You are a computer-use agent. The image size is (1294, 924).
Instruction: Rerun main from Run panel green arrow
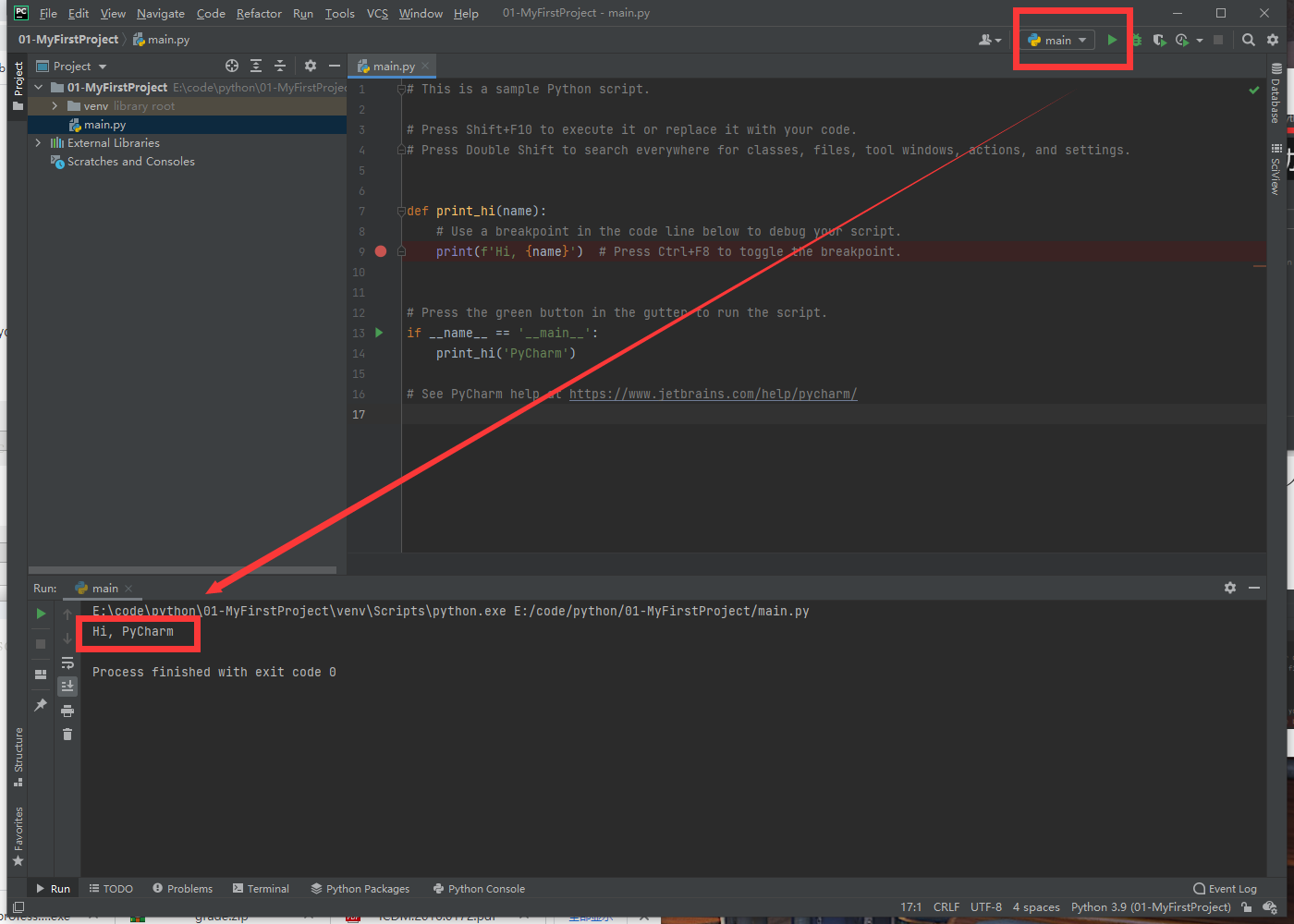41,614
